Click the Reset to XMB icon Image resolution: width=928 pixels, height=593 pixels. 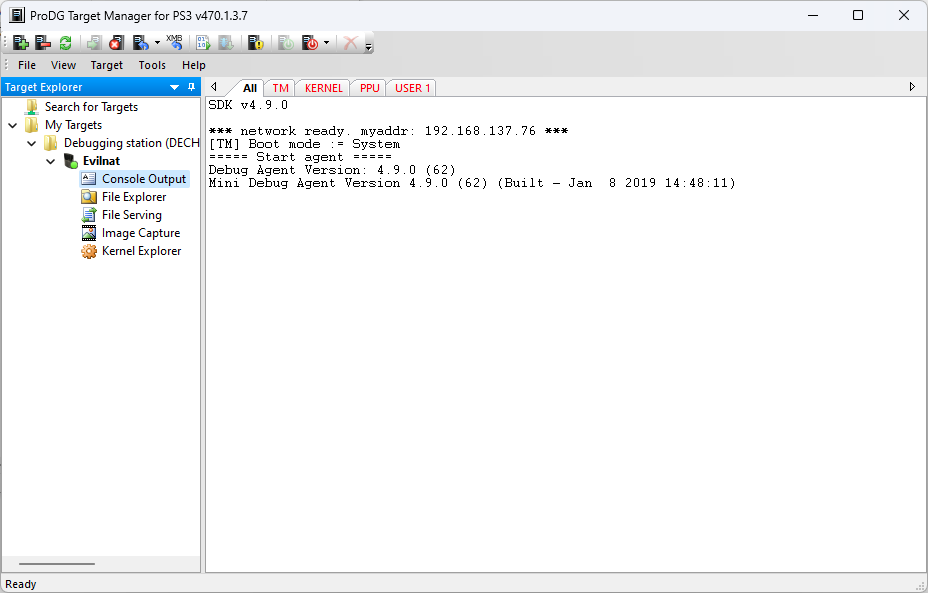coord(175,42)
